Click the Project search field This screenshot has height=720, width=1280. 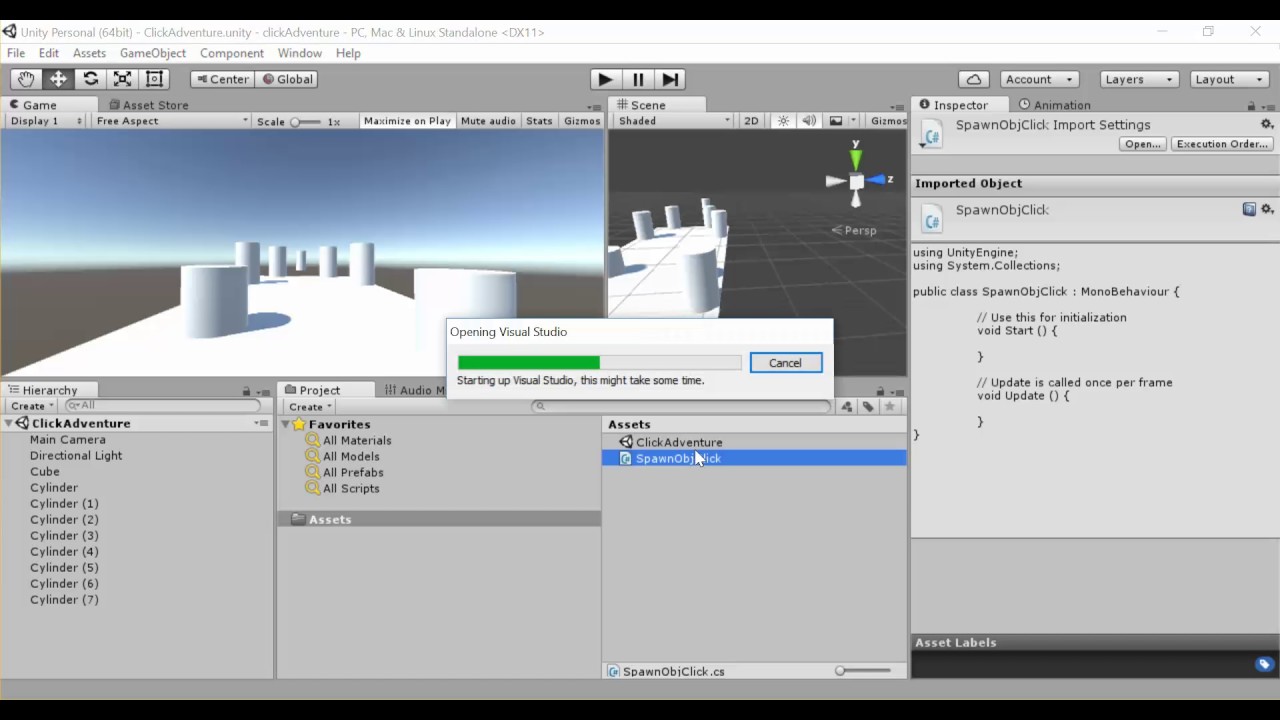682,406
